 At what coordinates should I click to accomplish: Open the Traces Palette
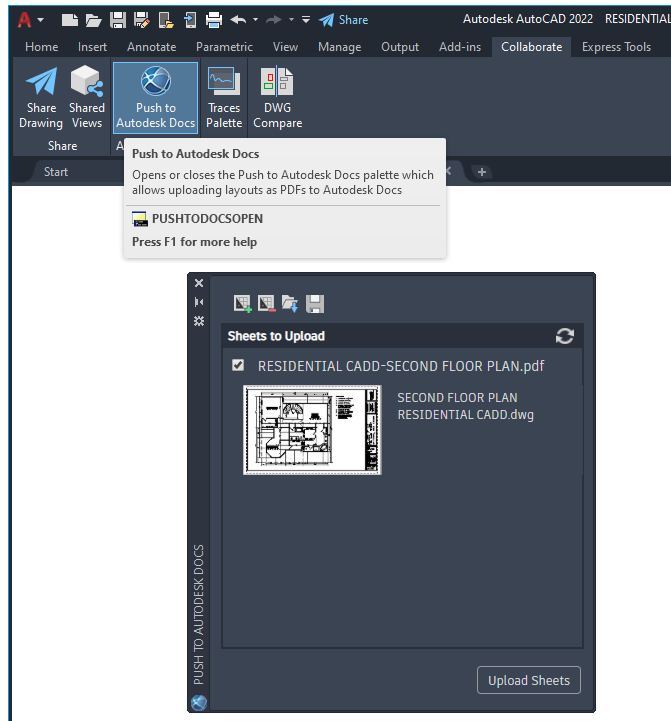[224, 97]
